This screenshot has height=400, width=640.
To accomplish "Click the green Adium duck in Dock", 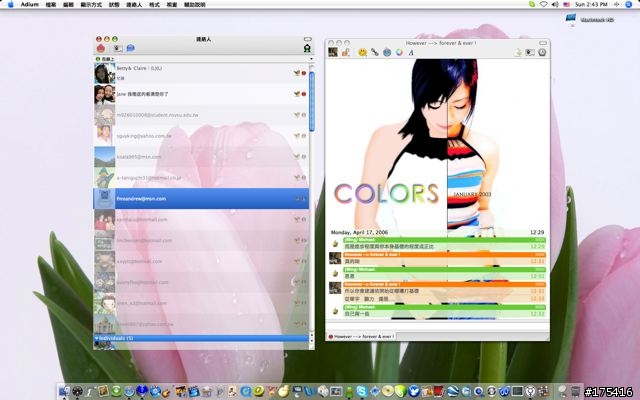I will [x=349, y=392].
